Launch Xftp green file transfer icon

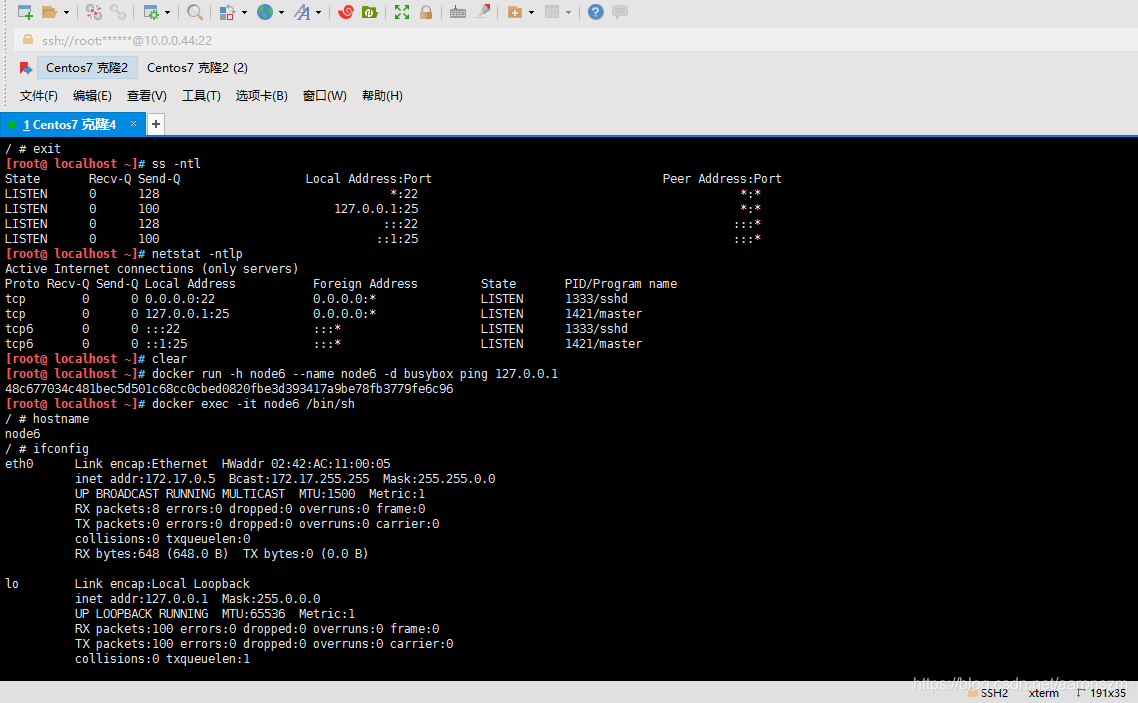coord(369,12)
